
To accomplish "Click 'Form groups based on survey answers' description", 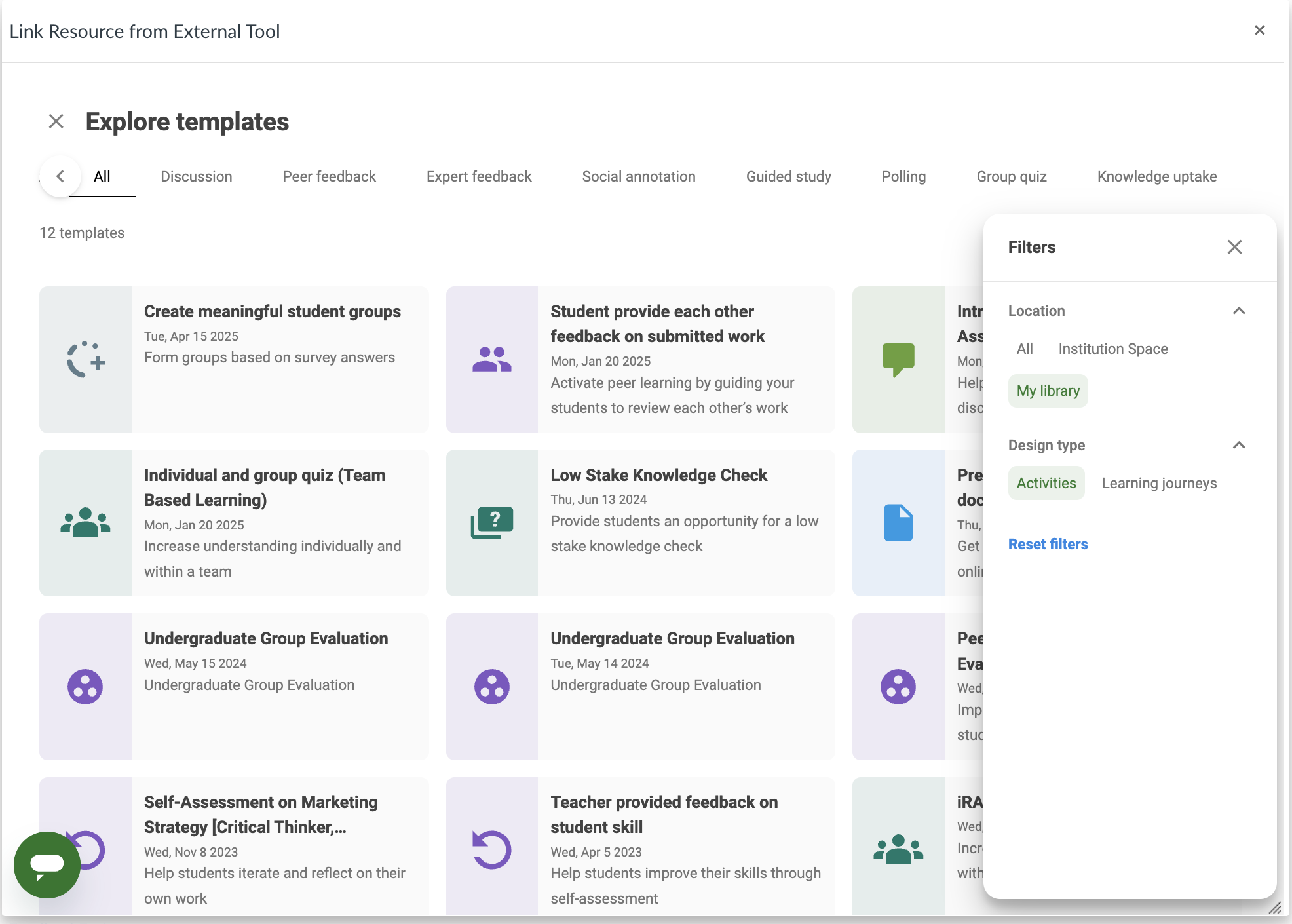I will click(x=269, y=357).
